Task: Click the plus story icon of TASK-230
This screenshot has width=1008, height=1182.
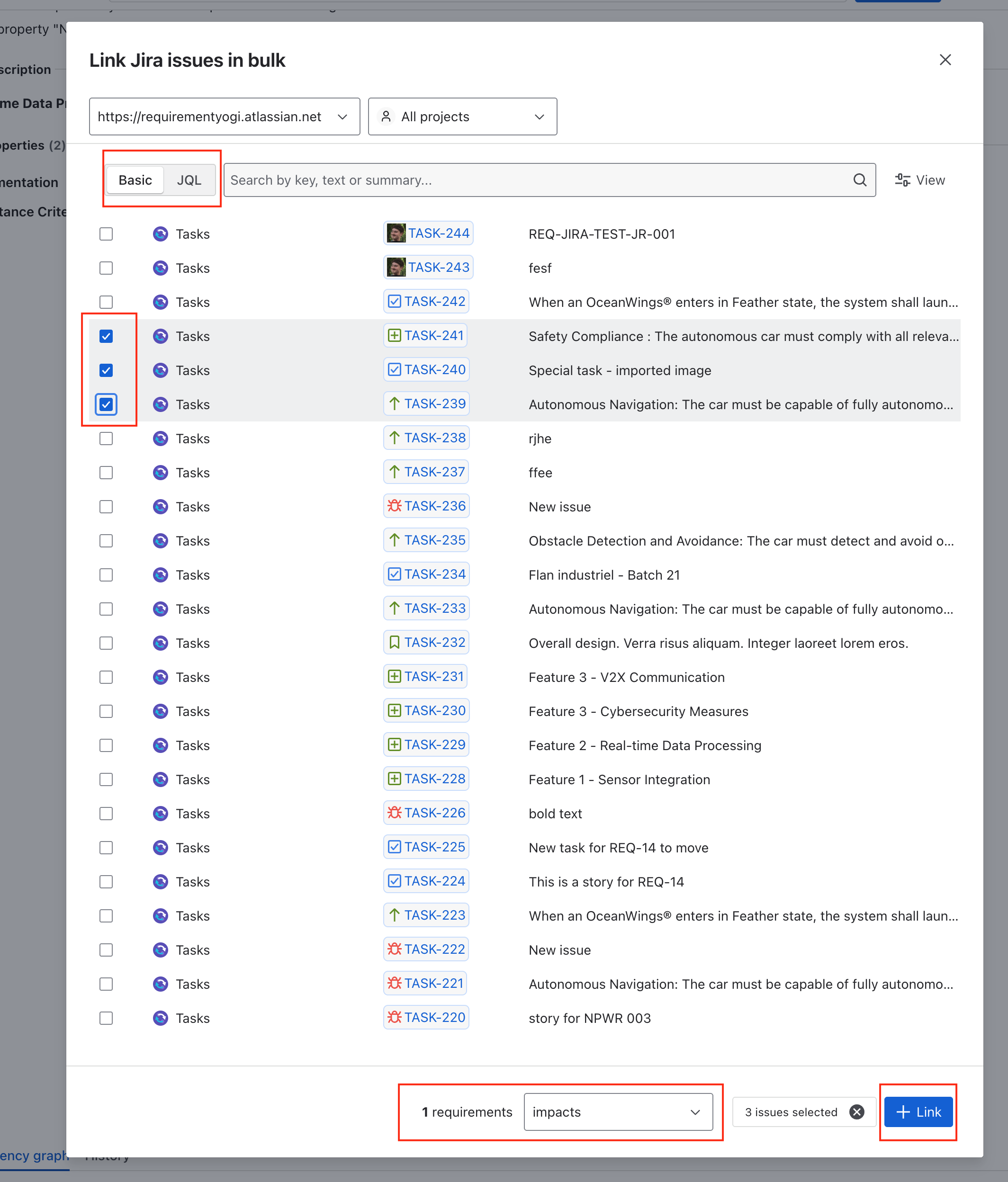Action: click(x=394, y=711)
